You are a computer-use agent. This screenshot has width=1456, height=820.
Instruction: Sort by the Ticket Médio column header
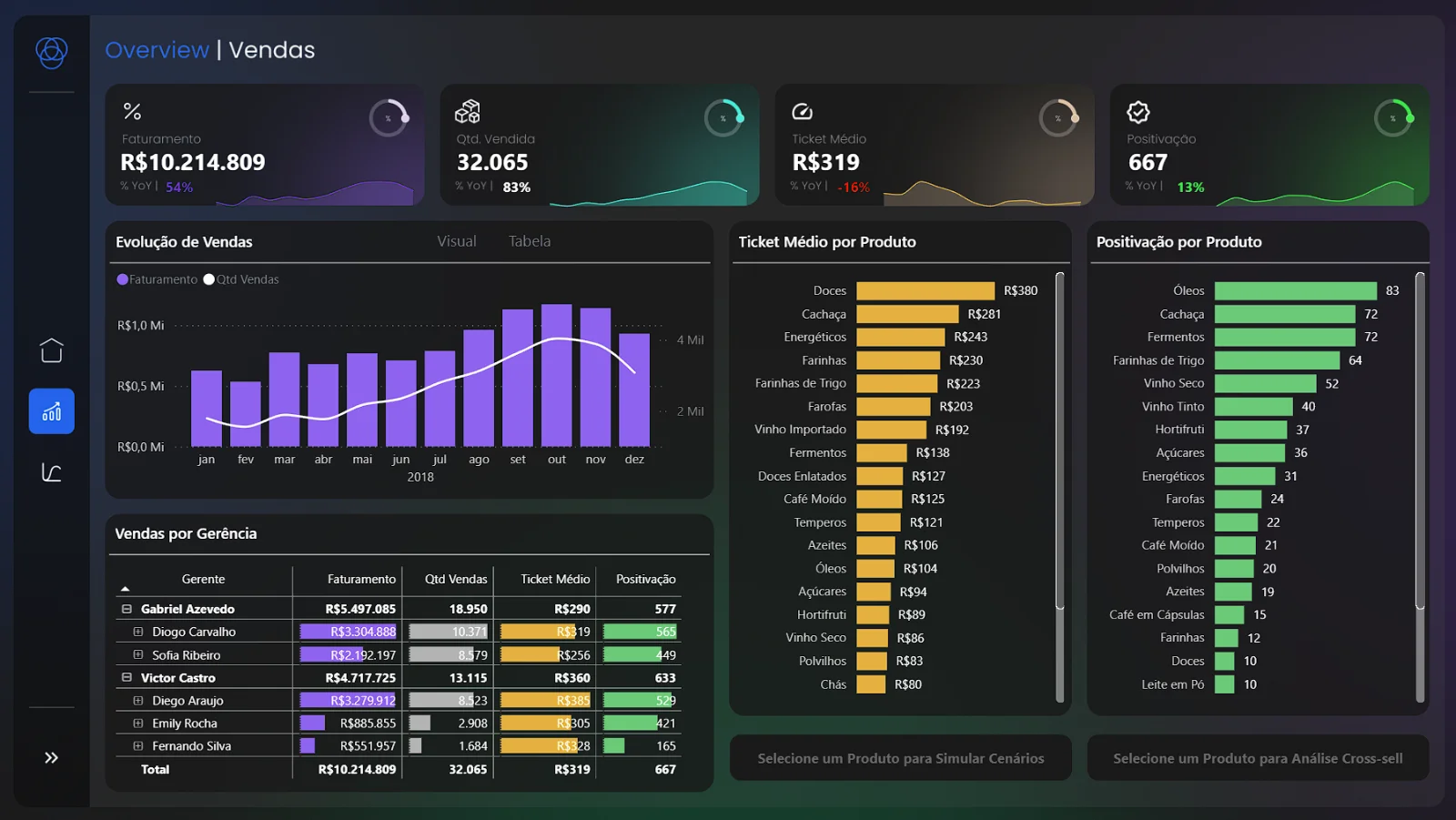pyautogui.click(x=555, y=579)
